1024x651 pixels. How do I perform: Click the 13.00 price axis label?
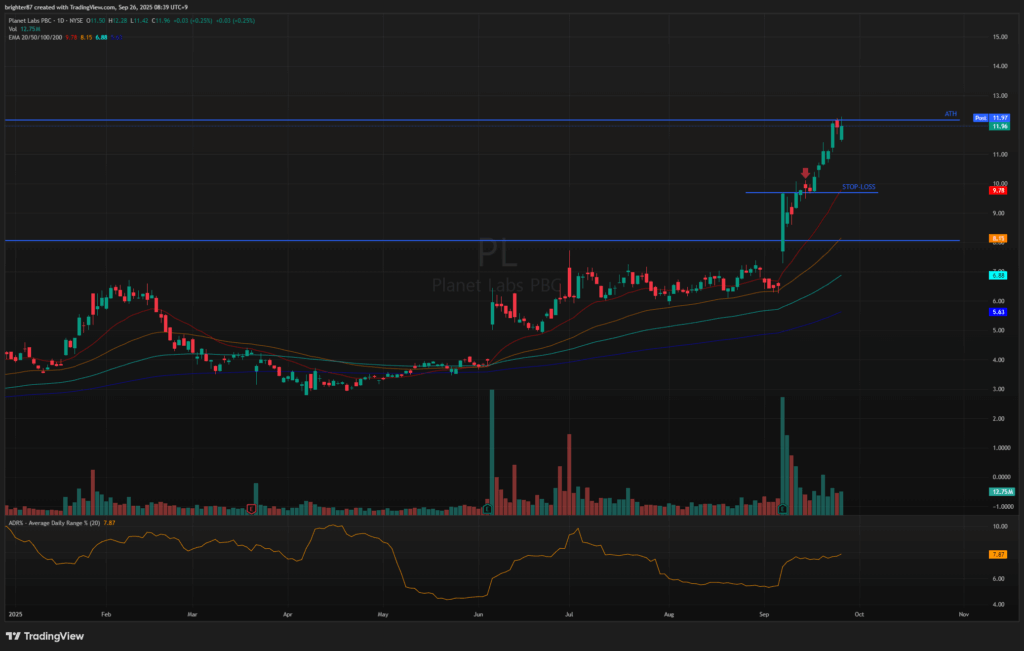click(999, 96)
